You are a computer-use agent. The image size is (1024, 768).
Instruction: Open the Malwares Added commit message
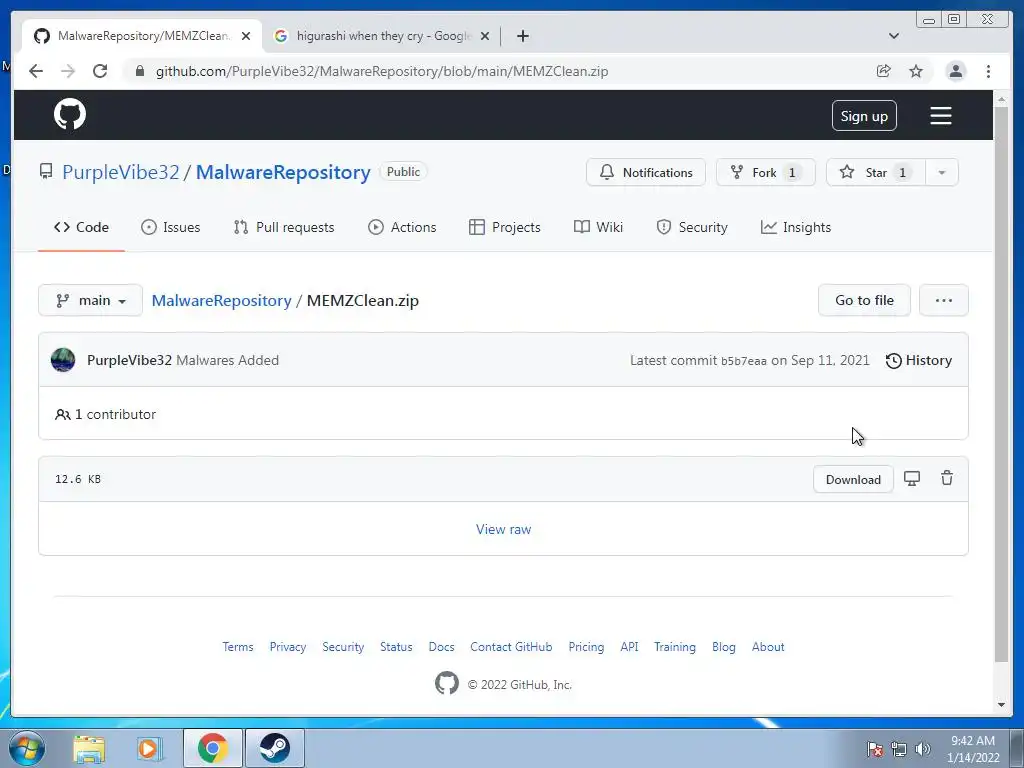(x=227, y=360)
